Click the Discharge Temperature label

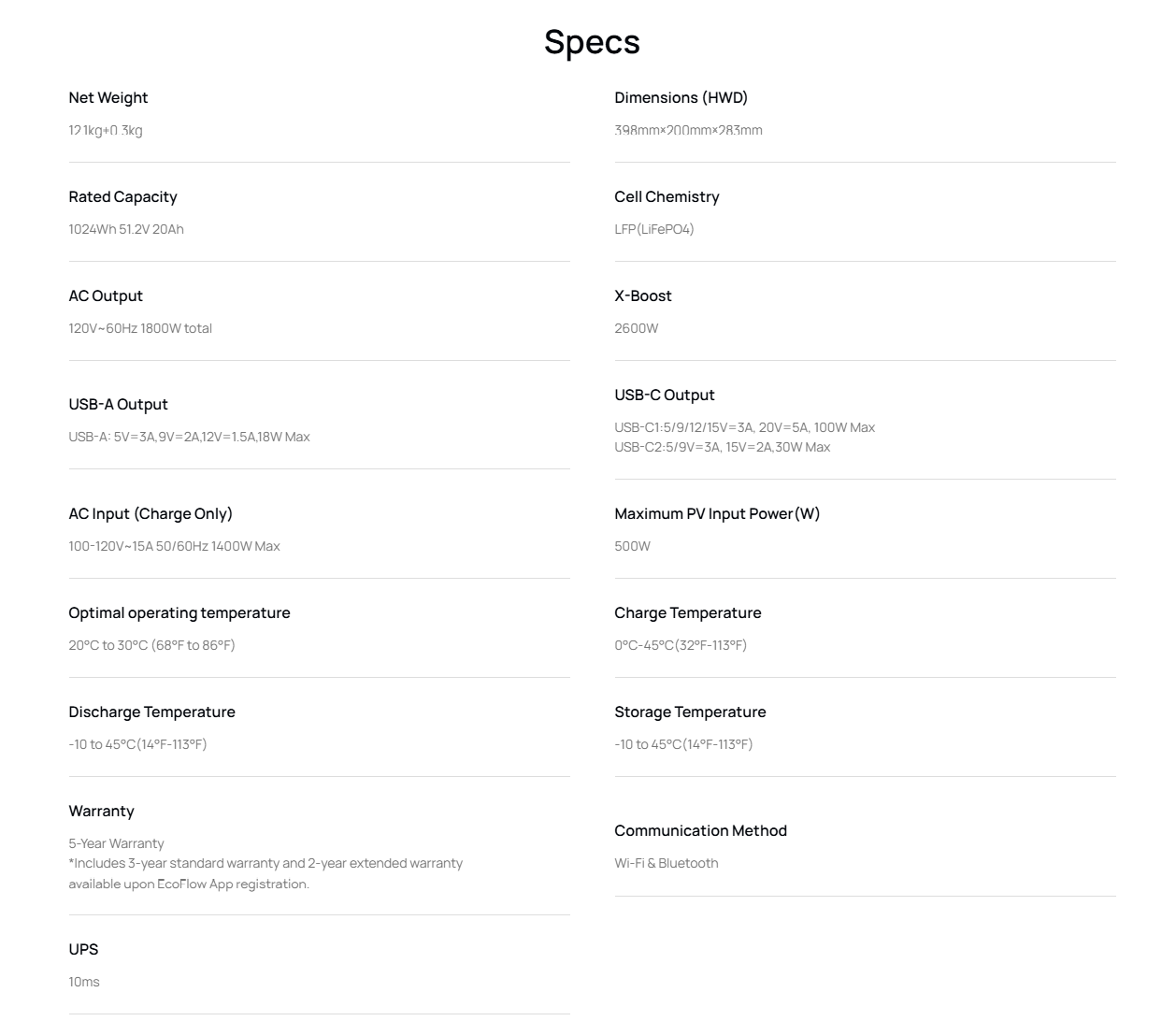click(x=151, y=712)
